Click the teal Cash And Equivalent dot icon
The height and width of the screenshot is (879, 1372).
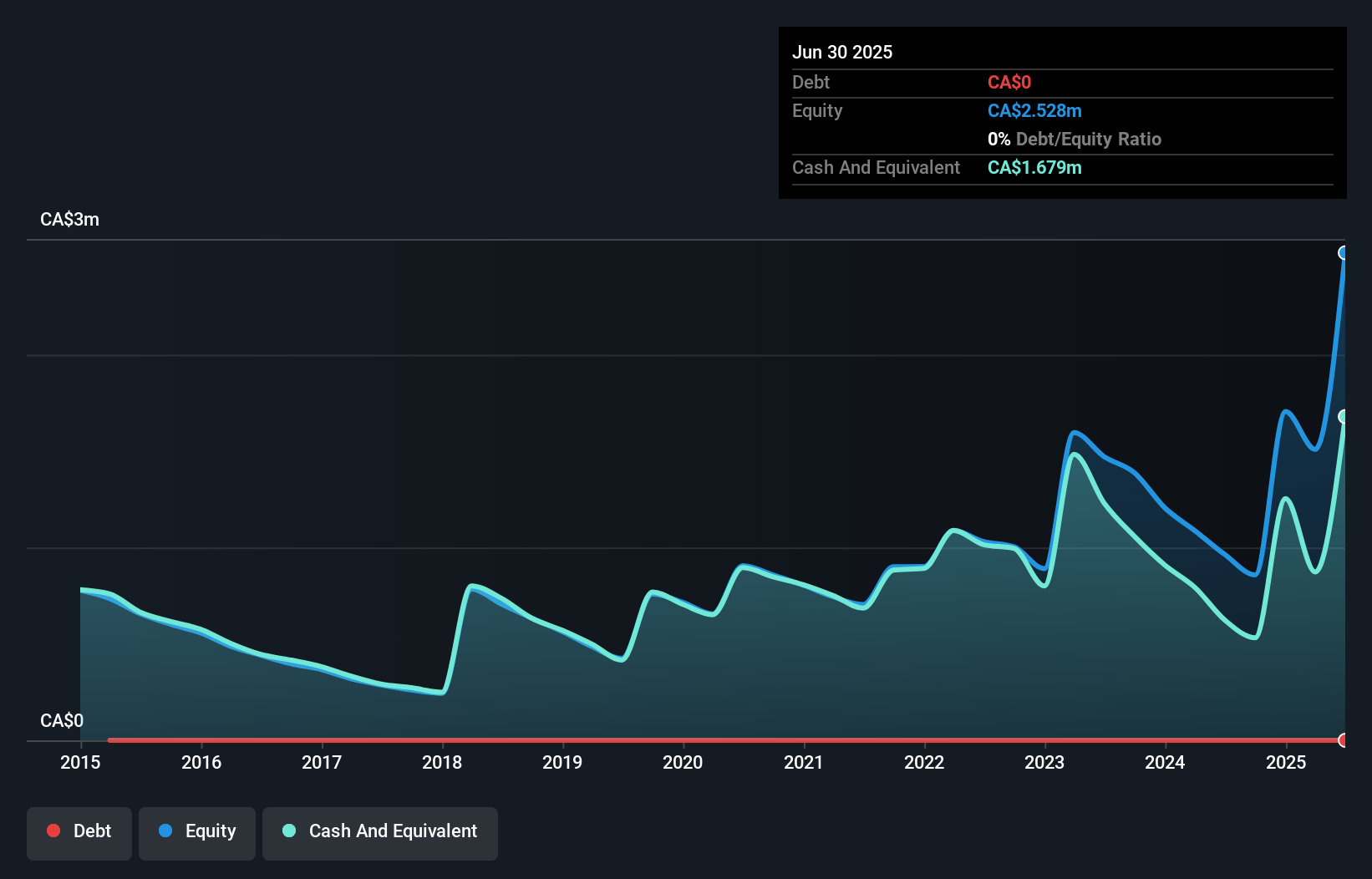[x=289, y=831]
